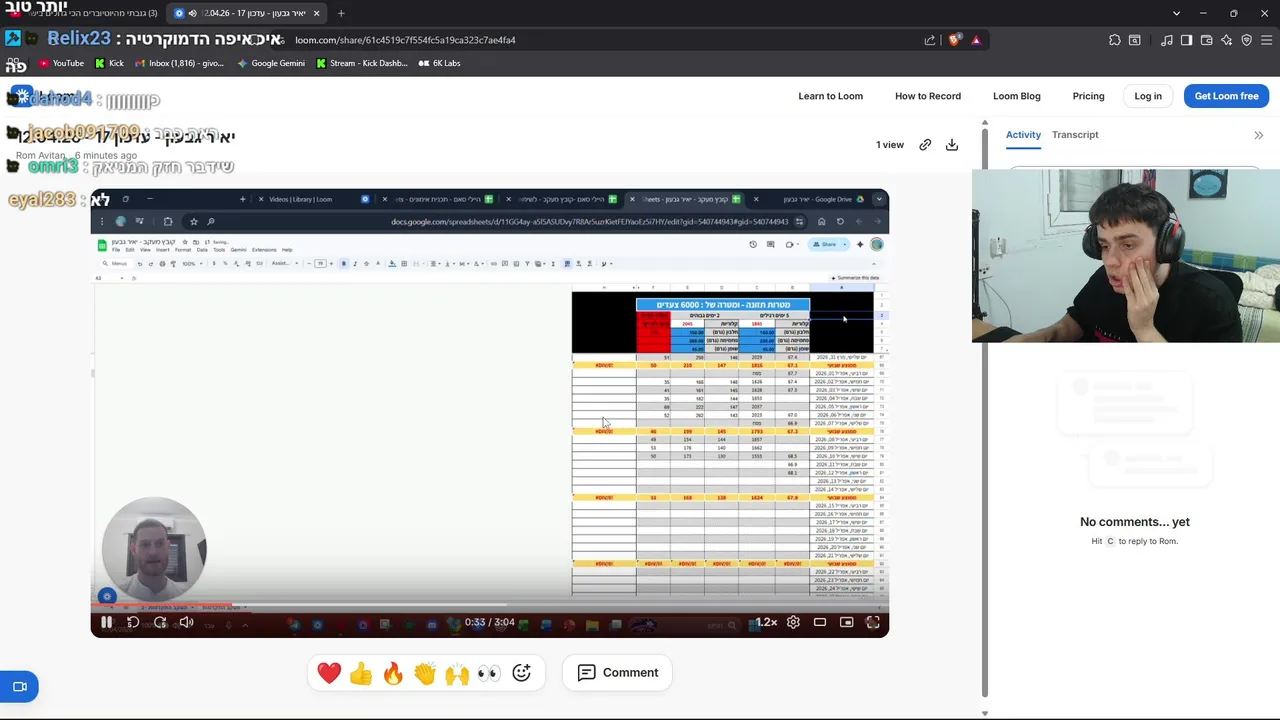This screenshot has width=1280, height=720.
Task: Enable picture-in-picture for the video
Action: click(x=846, y=622)
